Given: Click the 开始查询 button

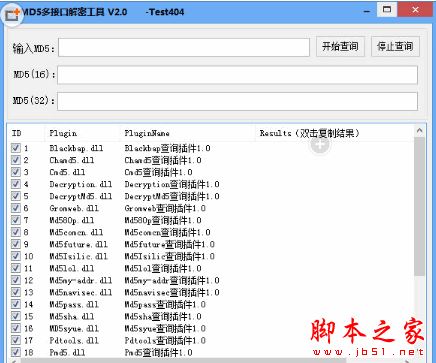Looking at the screenshot, I should click(340, 46).
